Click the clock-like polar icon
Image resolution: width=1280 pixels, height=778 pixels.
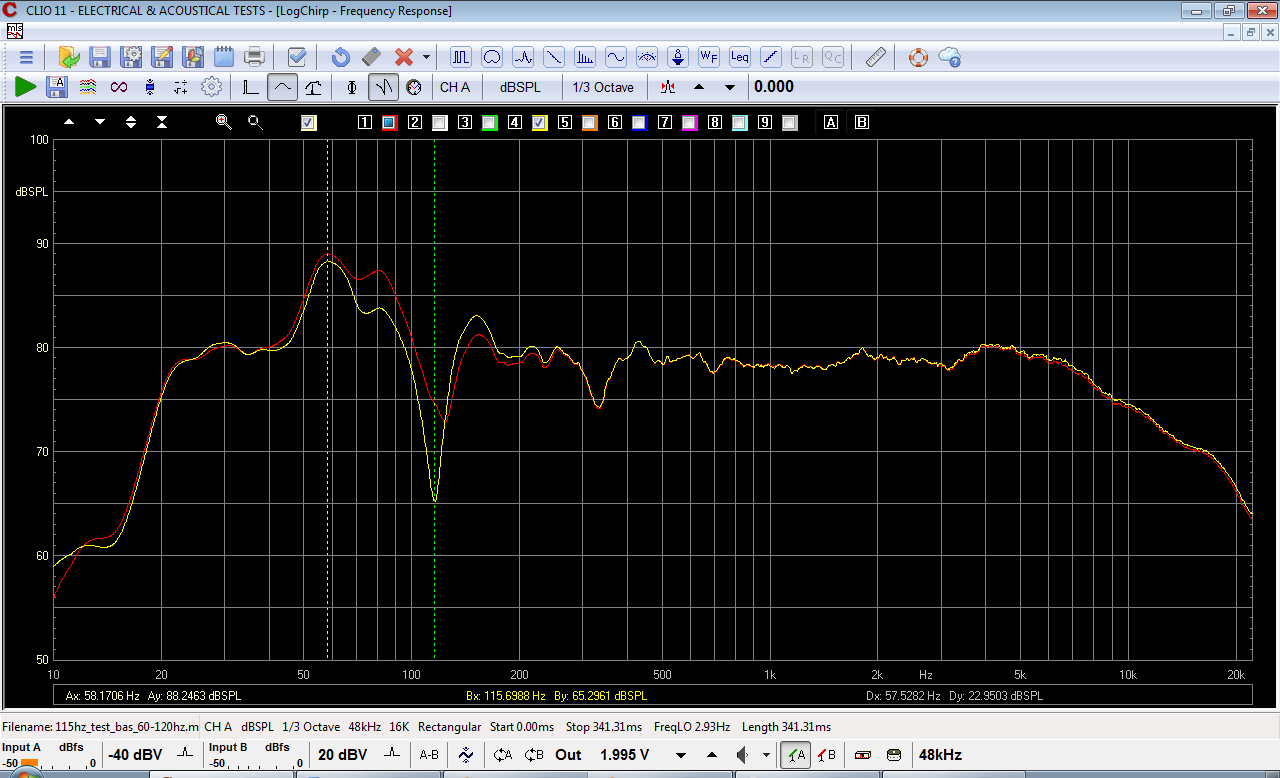click(414, 87)
